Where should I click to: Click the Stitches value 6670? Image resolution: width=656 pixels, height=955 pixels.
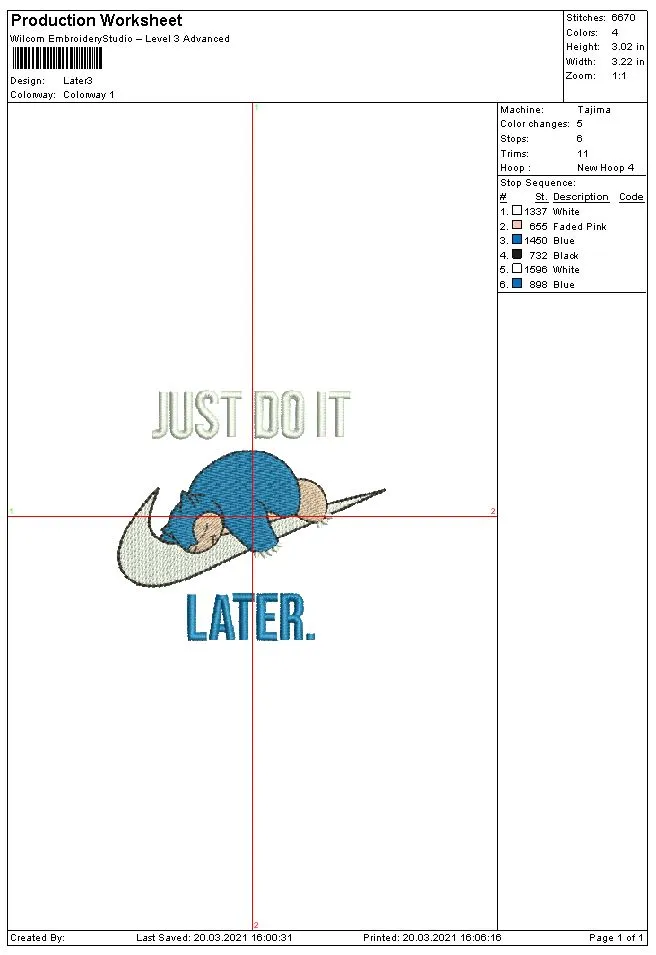pyautogui.click(x=623, y=18)
